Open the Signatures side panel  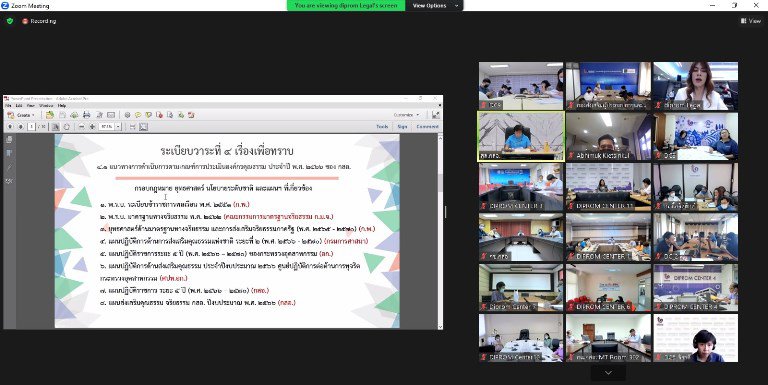pos(9,181)
